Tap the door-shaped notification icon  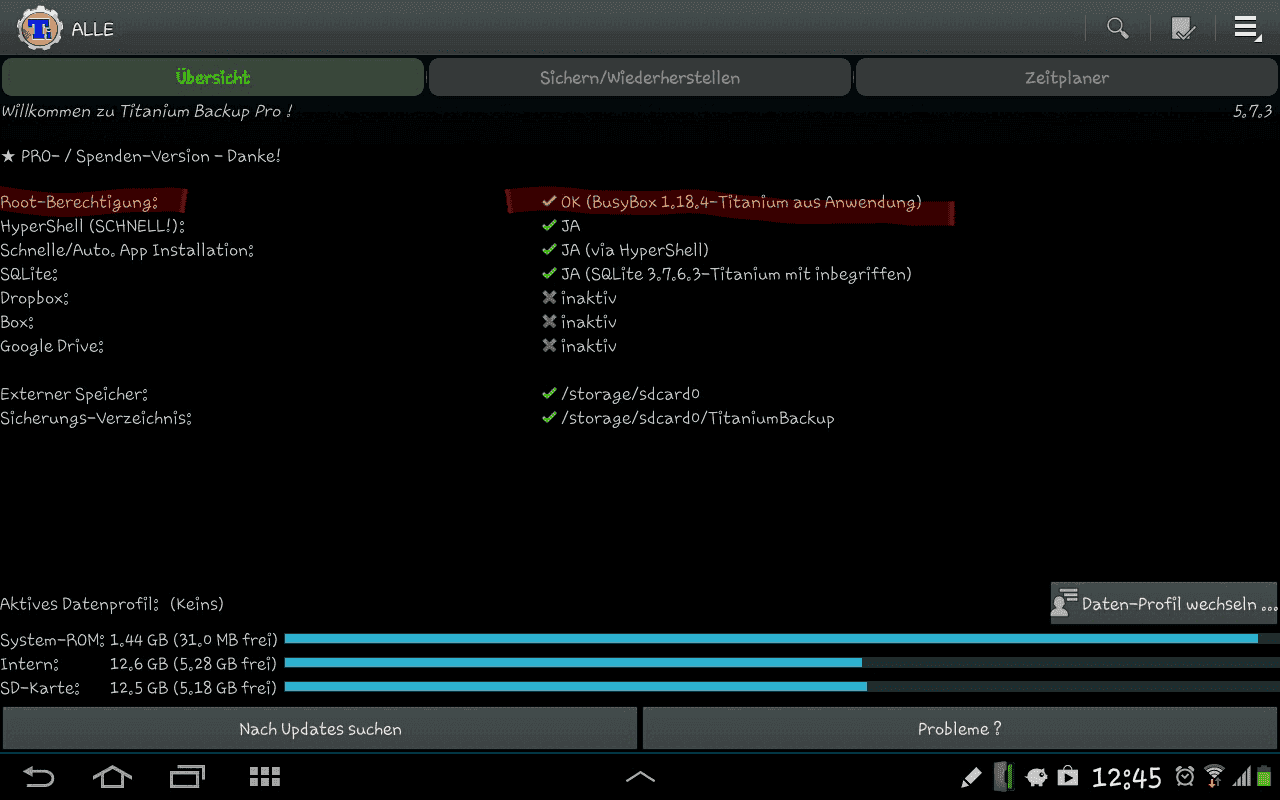[1004, 777]
